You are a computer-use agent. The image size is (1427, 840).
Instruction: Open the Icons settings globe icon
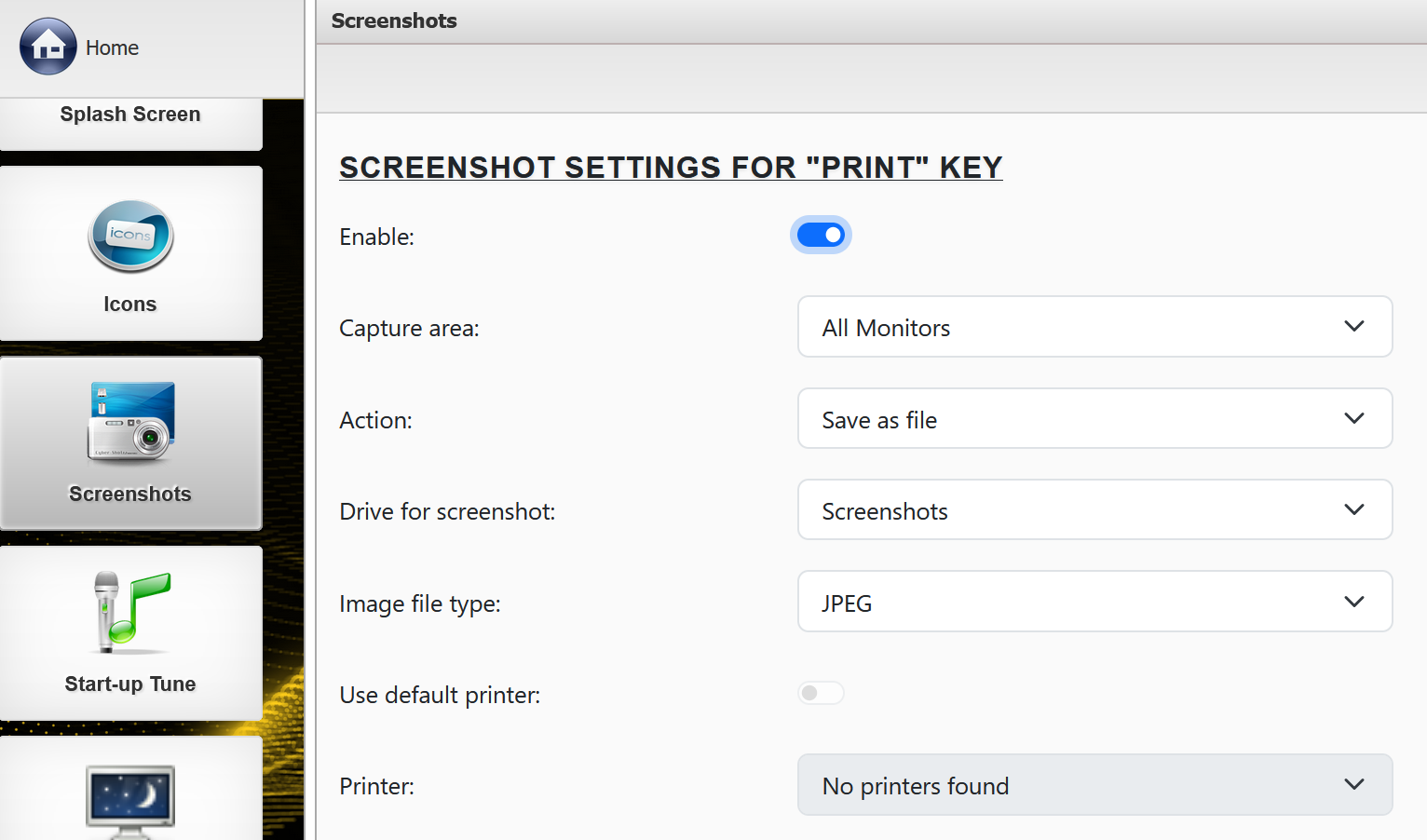point(130,236)
